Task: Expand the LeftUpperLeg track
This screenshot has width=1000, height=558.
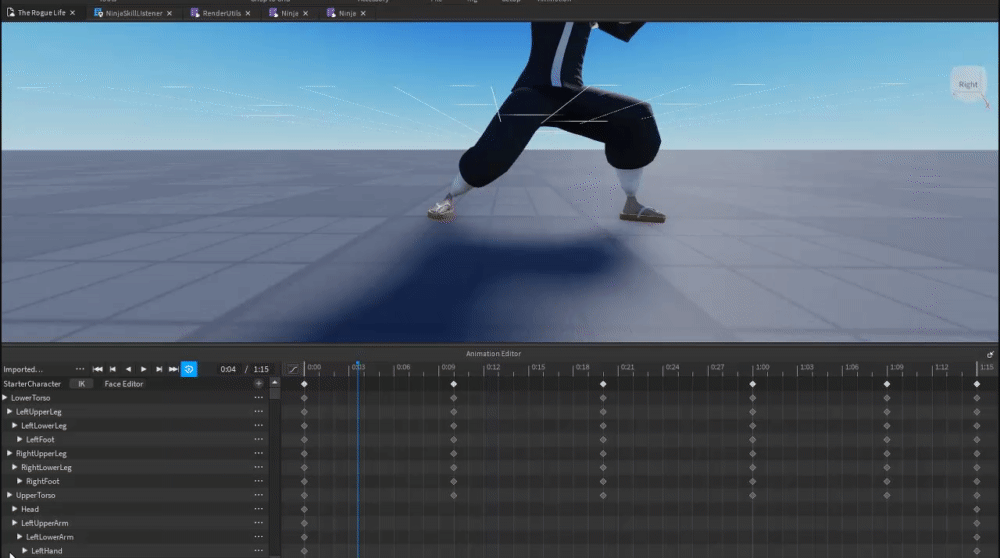Action: (x=10, y=412)
